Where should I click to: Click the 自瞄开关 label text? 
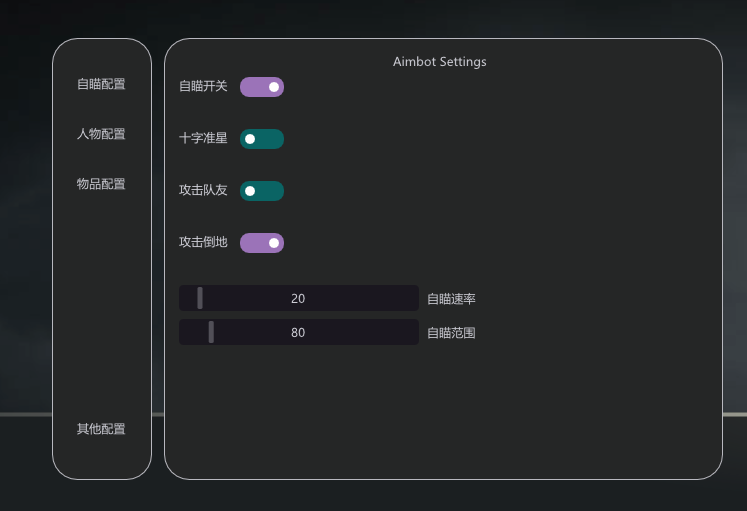pos(203,86)
